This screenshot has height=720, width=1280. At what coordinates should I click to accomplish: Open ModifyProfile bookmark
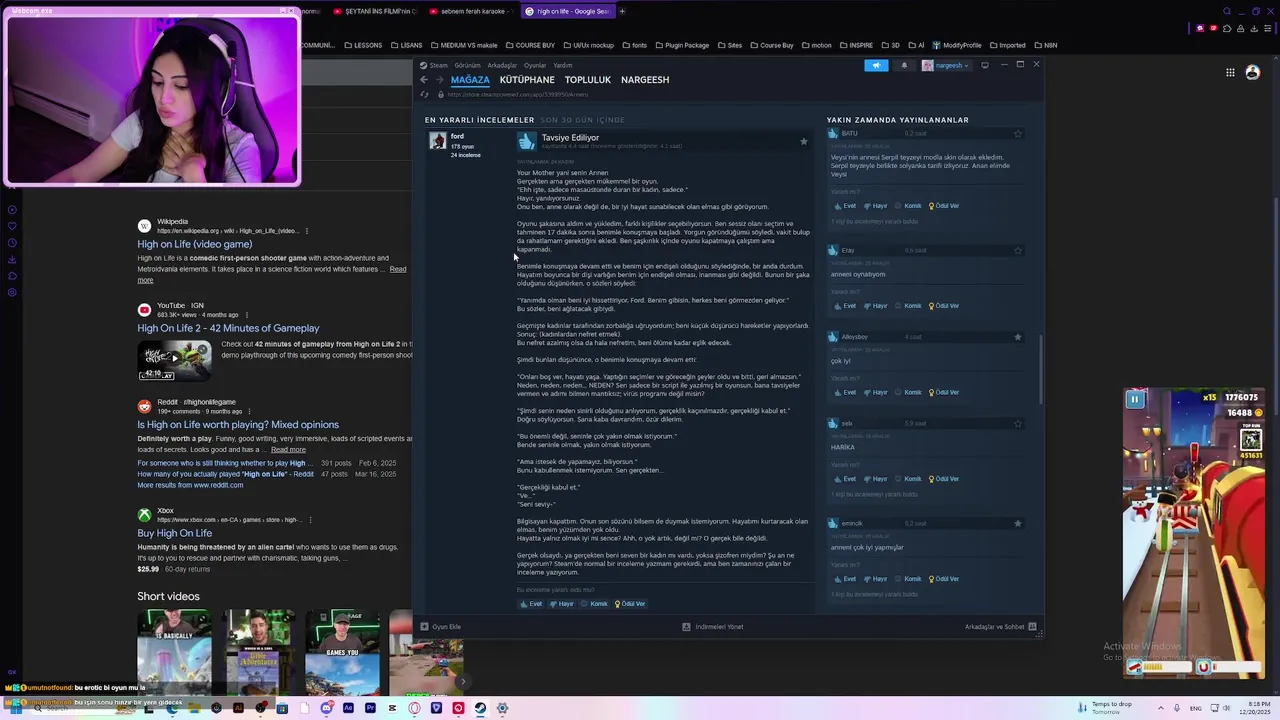pyautogui.click(x=956, y=45)
